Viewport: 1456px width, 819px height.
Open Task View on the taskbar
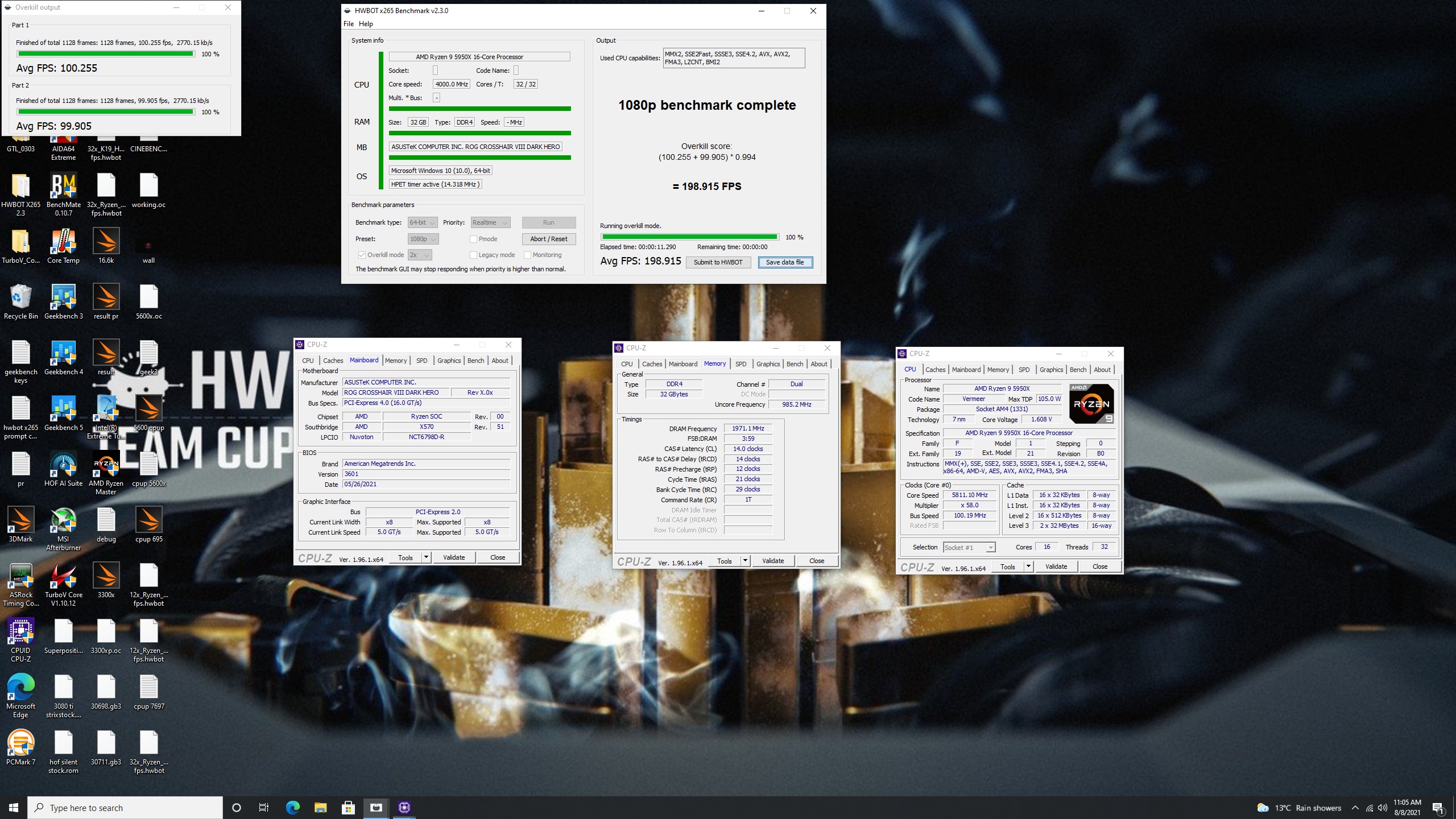[264, 808]
